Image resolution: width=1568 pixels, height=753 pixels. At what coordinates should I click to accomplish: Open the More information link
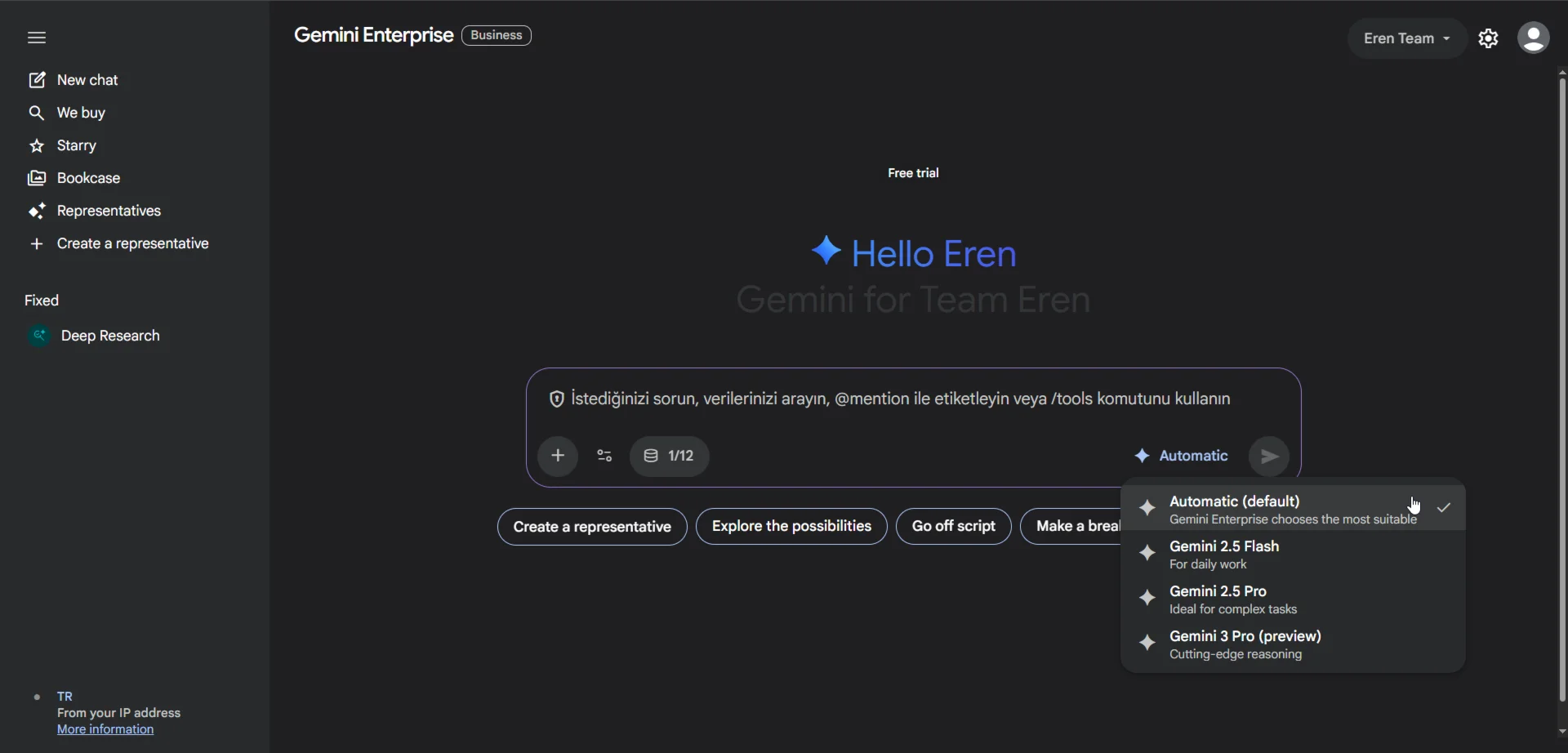click(x=105, y=729)
